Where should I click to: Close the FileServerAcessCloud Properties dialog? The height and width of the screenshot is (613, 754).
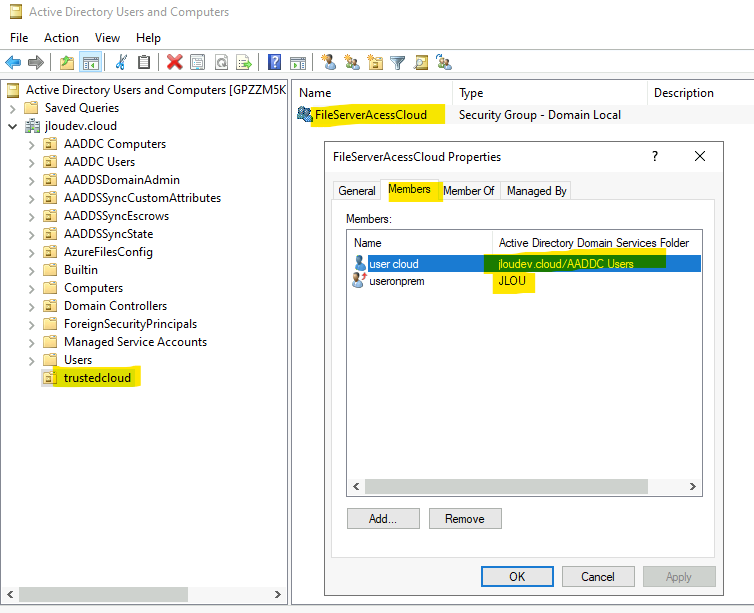click(700, 156)
